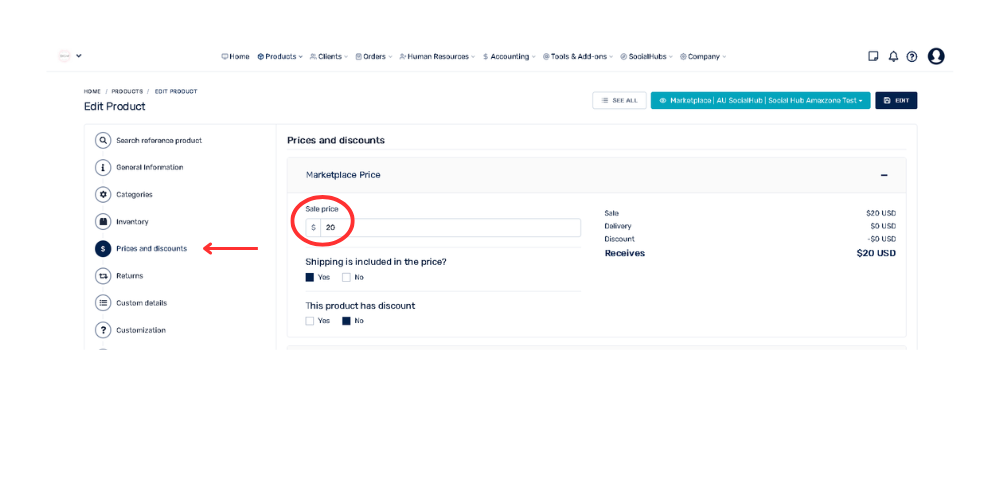Image resolution: width=1000 pixels, height=500 pixels.
Task: Click the SEE ALL button
Action: click(x=619, y=101)
